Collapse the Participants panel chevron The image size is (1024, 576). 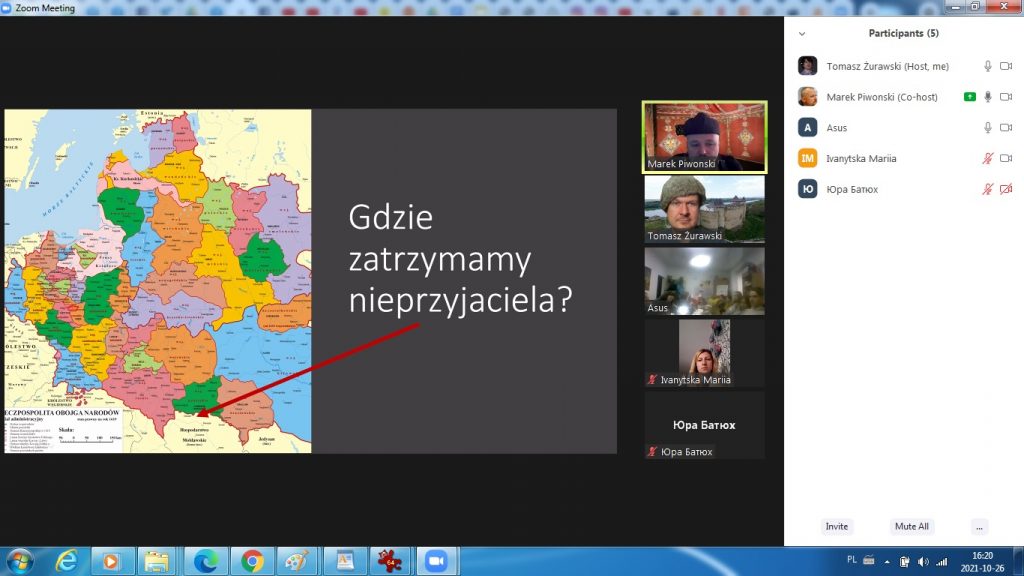(x=801, y=34)
